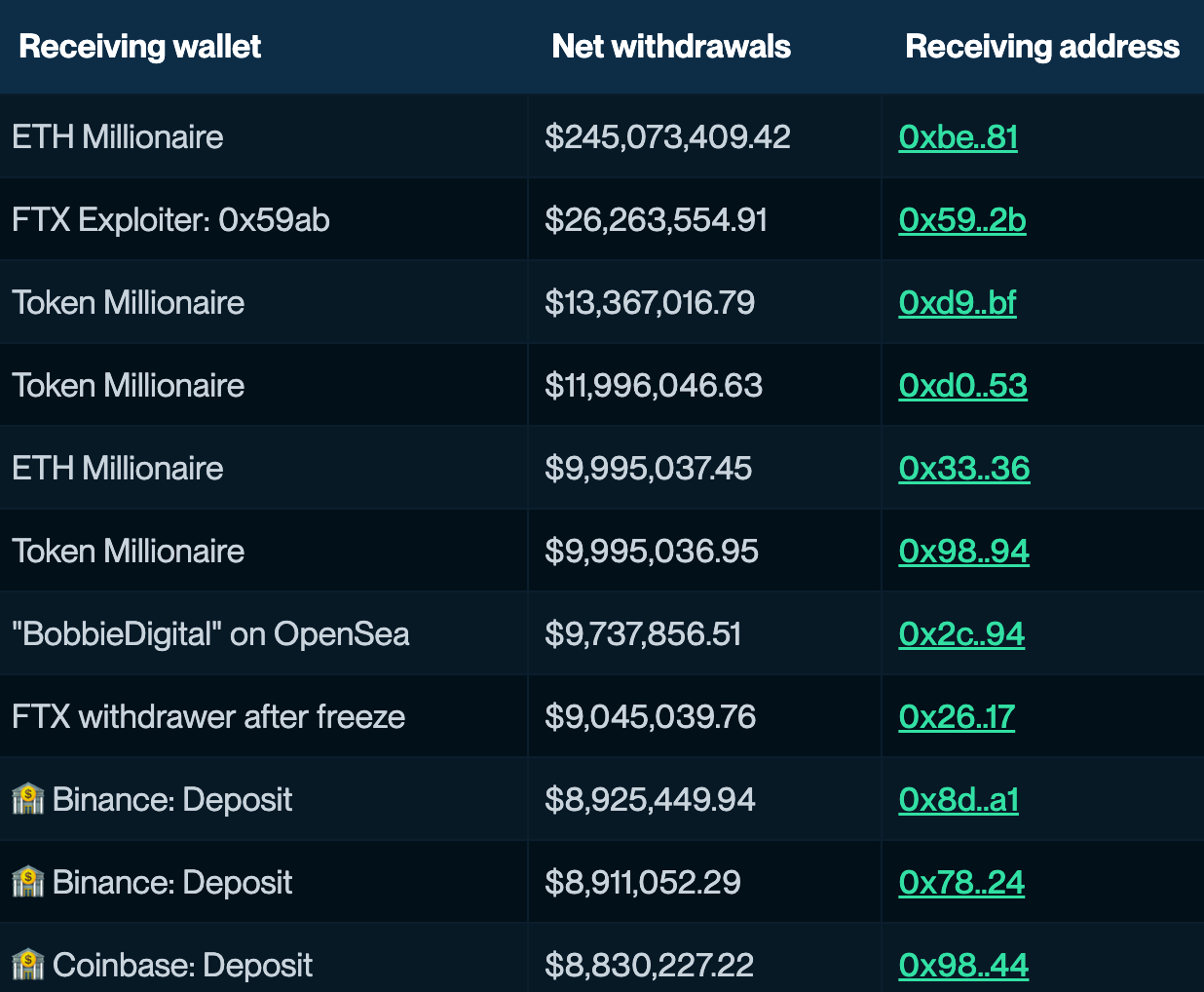This screenshot has width=1204, height=992.
Task: Select the FTX withdrawer after freeze wallet
Action: [208, 717]
